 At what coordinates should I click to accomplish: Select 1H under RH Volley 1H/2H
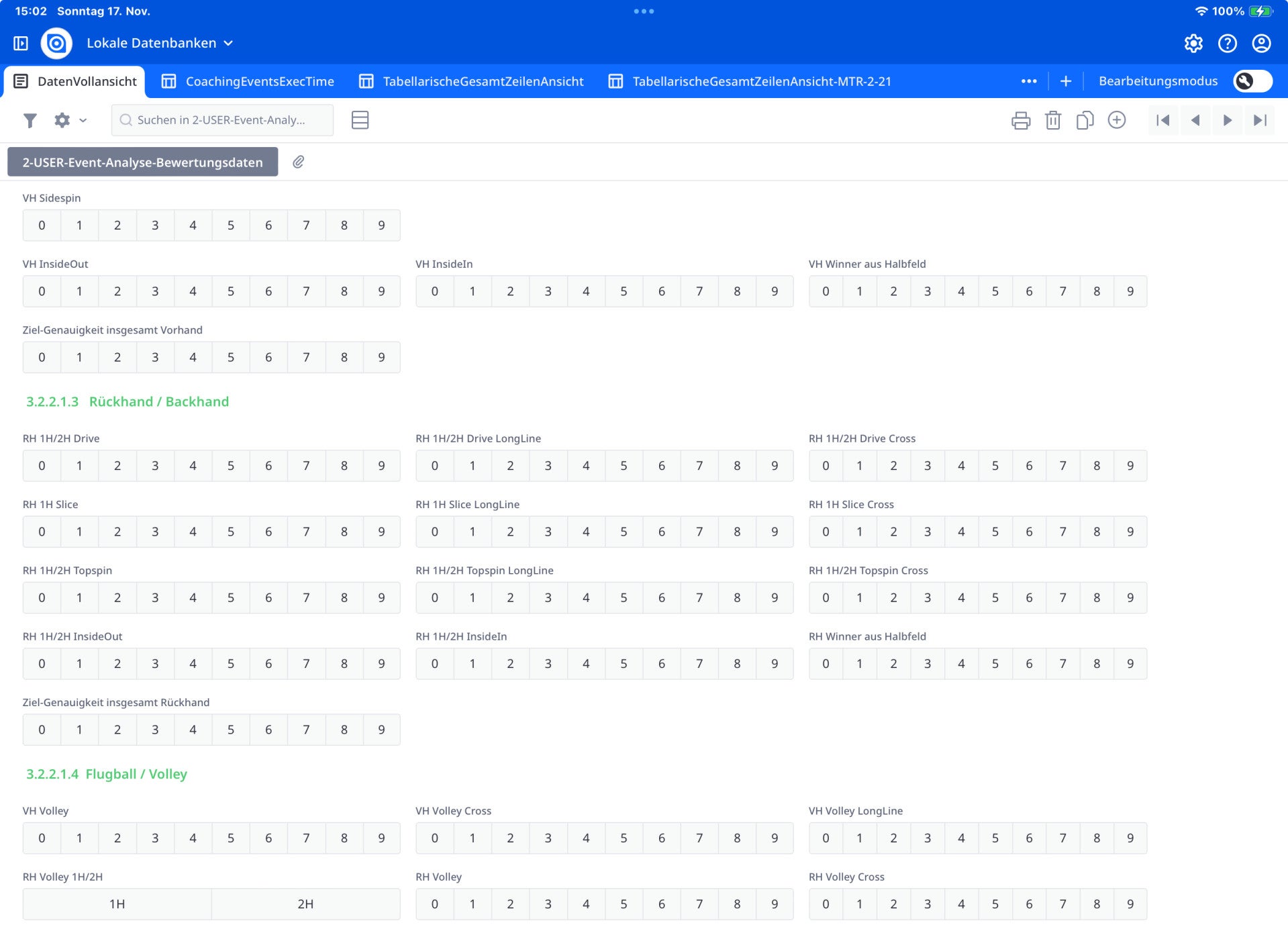pos(117,904)
